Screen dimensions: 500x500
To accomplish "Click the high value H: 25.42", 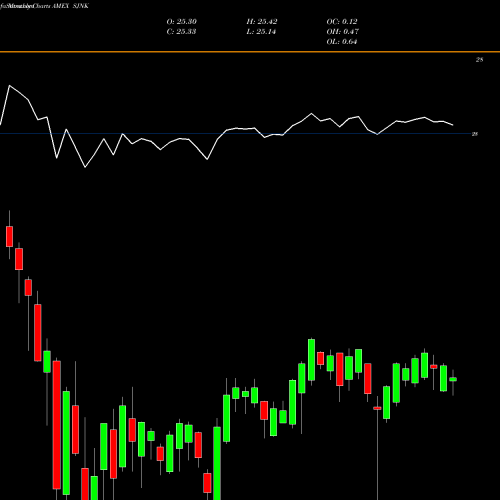I will (x=262, y=22).
